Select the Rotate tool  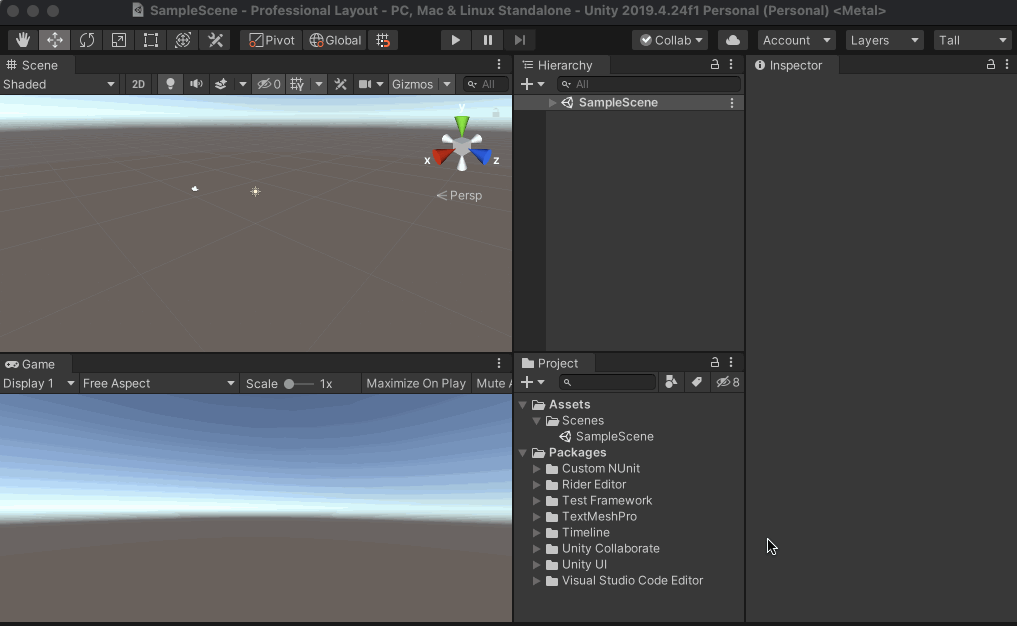pos(86,40)
